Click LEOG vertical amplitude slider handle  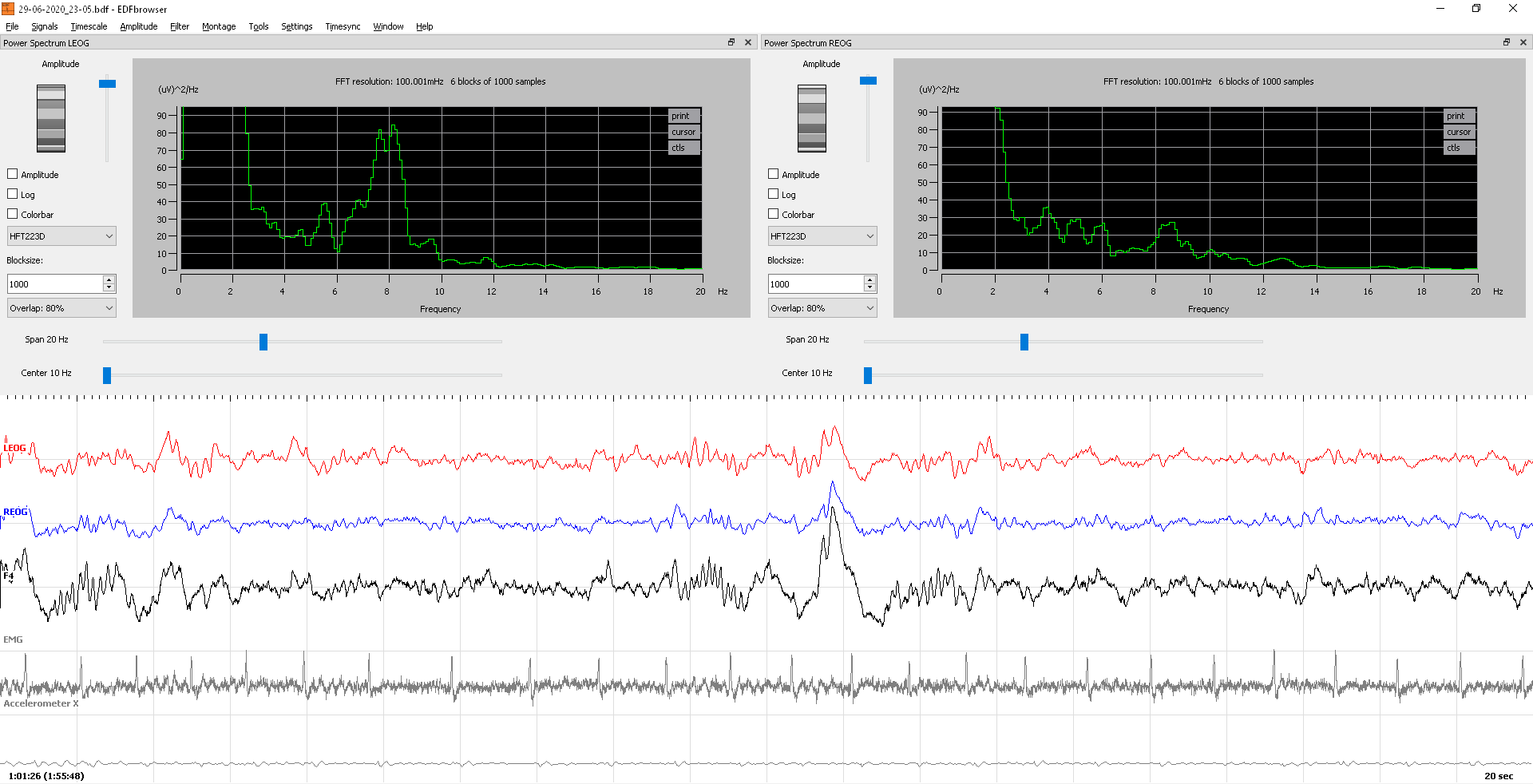[107, 83]
